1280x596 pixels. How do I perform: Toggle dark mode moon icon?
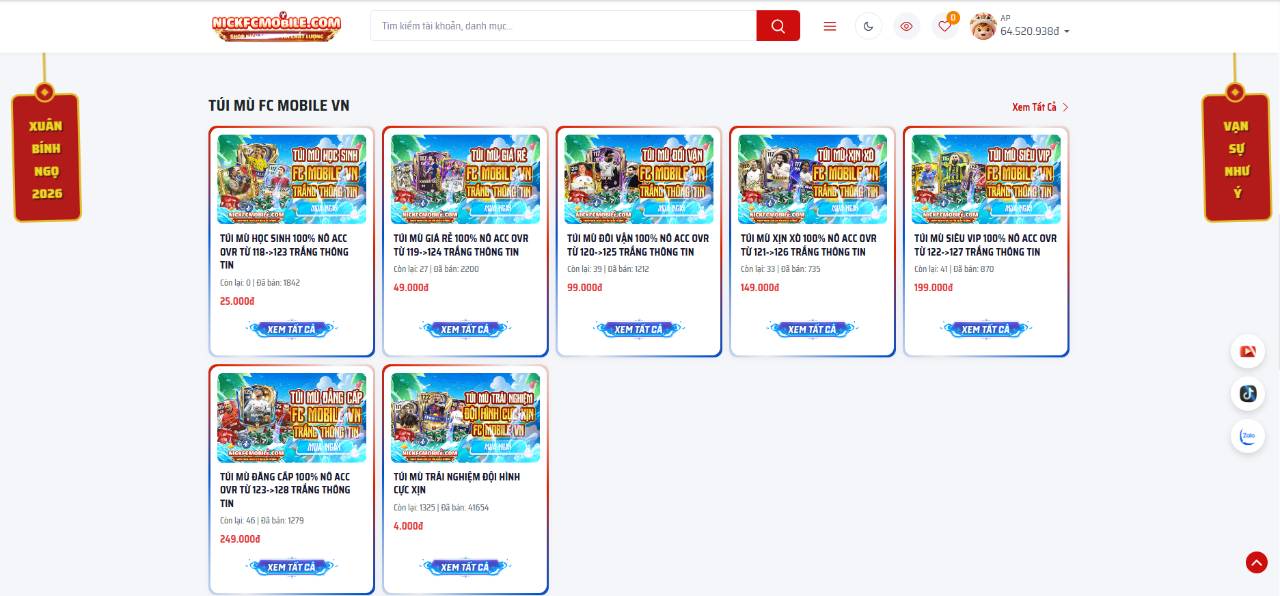[868, 27]
